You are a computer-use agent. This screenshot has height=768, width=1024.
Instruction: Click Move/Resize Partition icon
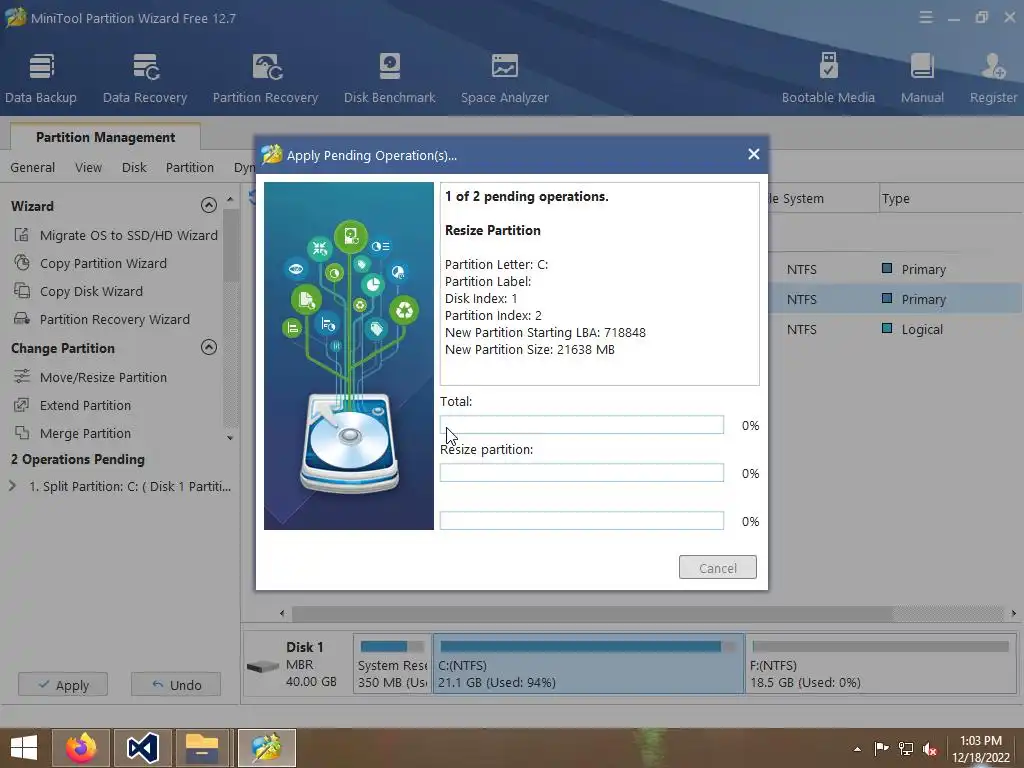[22, 377]
